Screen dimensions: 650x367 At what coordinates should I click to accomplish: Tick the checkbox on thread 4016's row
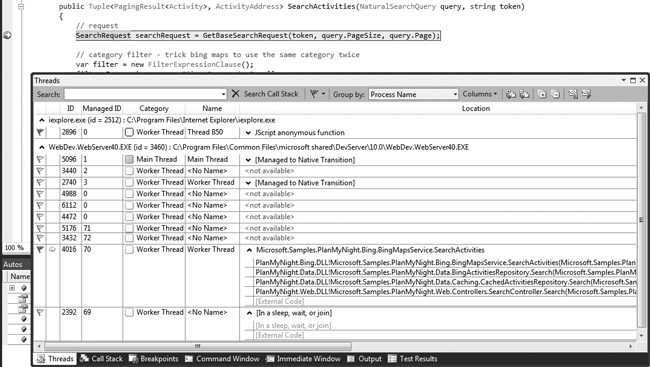[129, 250]
